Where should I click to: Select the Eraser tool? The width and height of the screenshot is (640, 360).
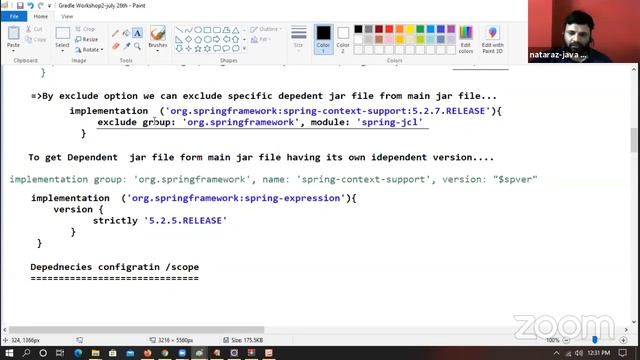click(116, 46)
